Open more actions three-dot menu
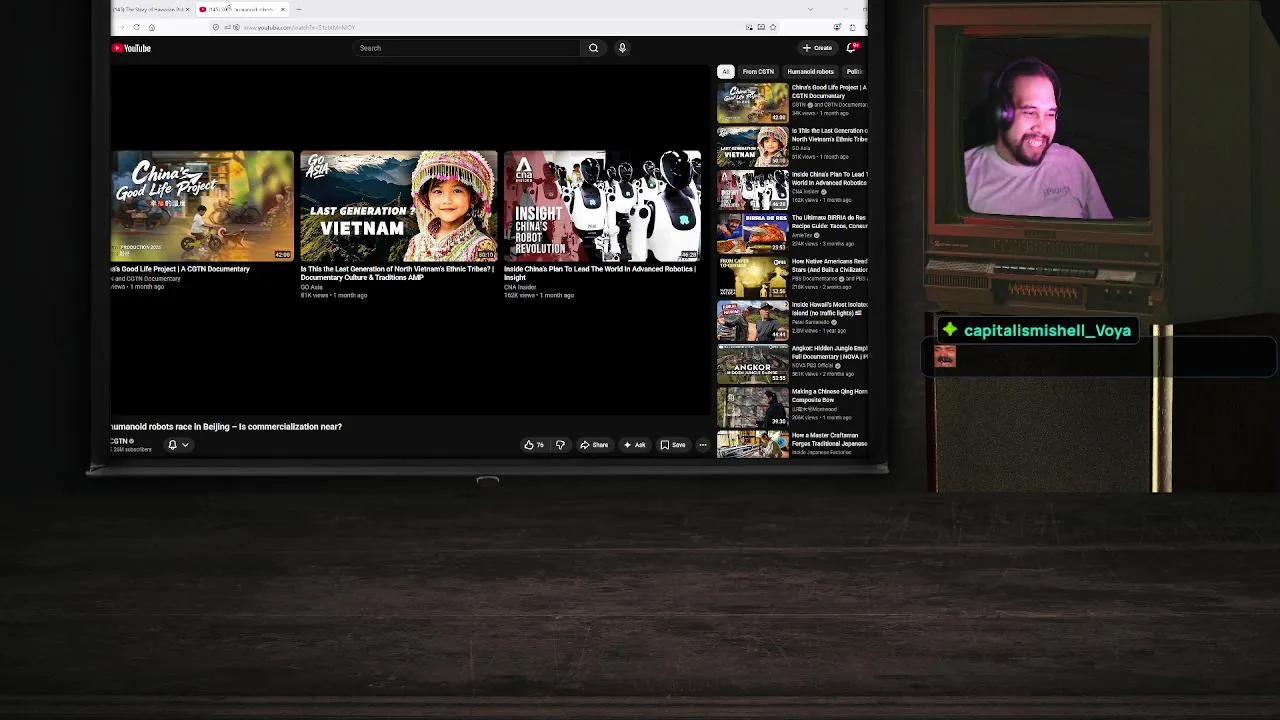The width and height of the screenshot is (1280, 720). [702, 445]
